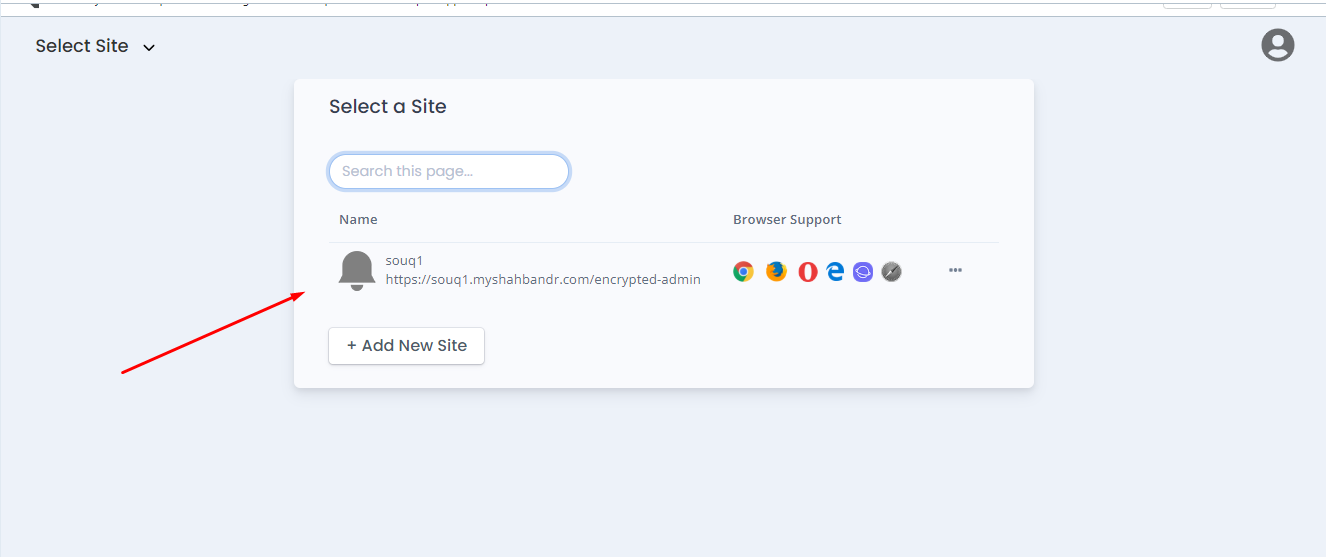The image size is (1326, 557).
Task: Expand the Select Site chevron arrow
Action: [x=149, y=47]
